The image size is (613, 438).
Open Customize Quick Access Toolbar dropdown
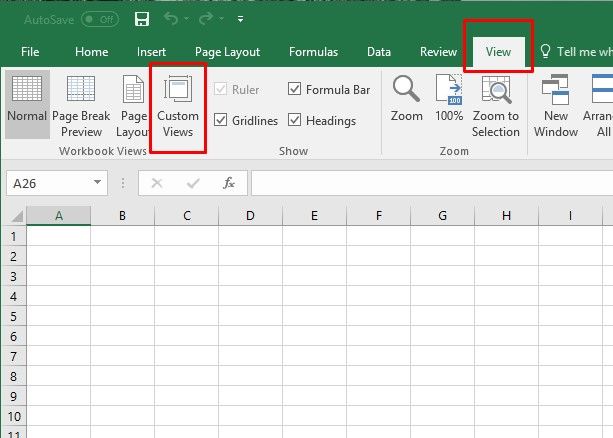[x=240, y=19]
